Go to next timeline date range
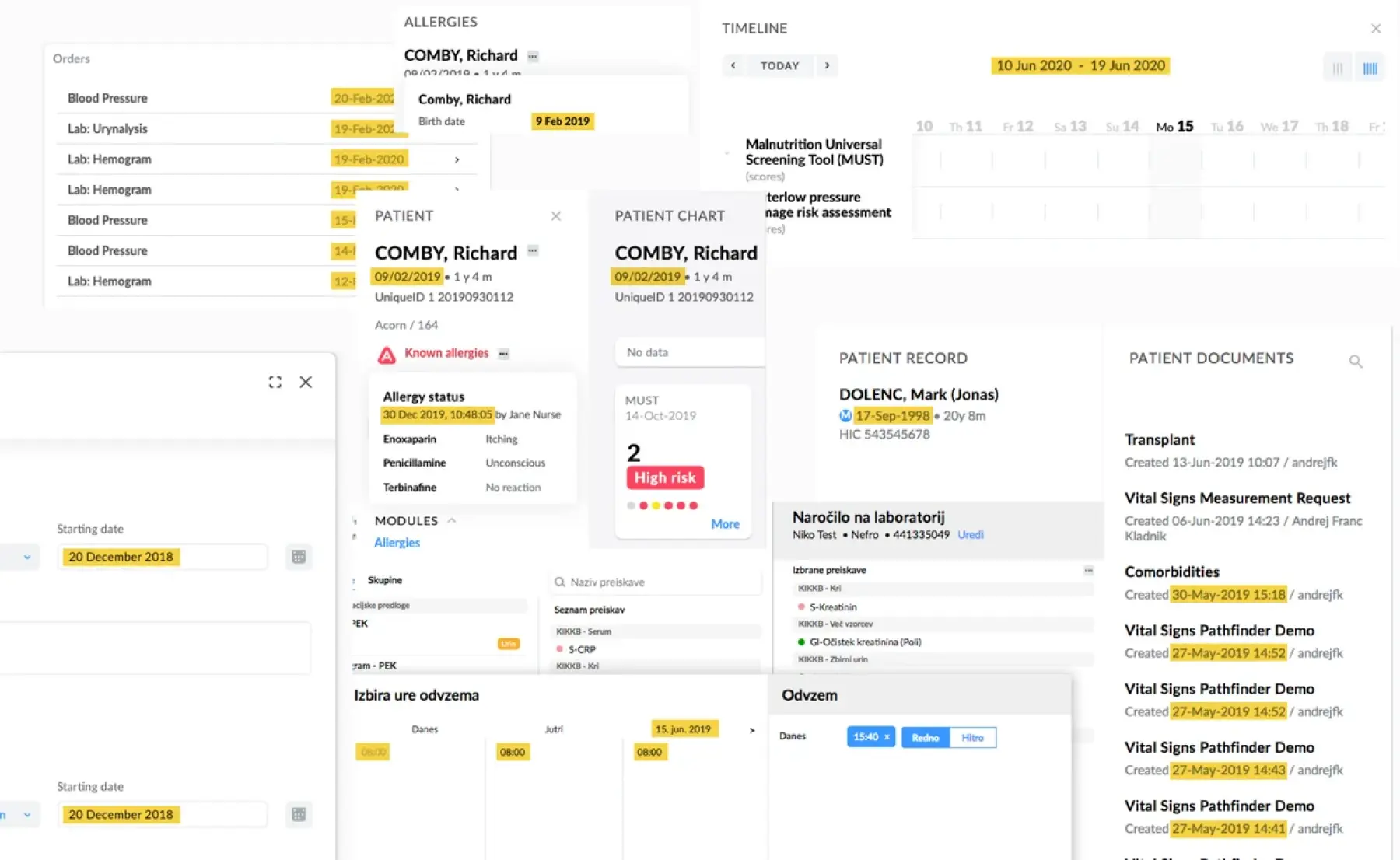 827,65
